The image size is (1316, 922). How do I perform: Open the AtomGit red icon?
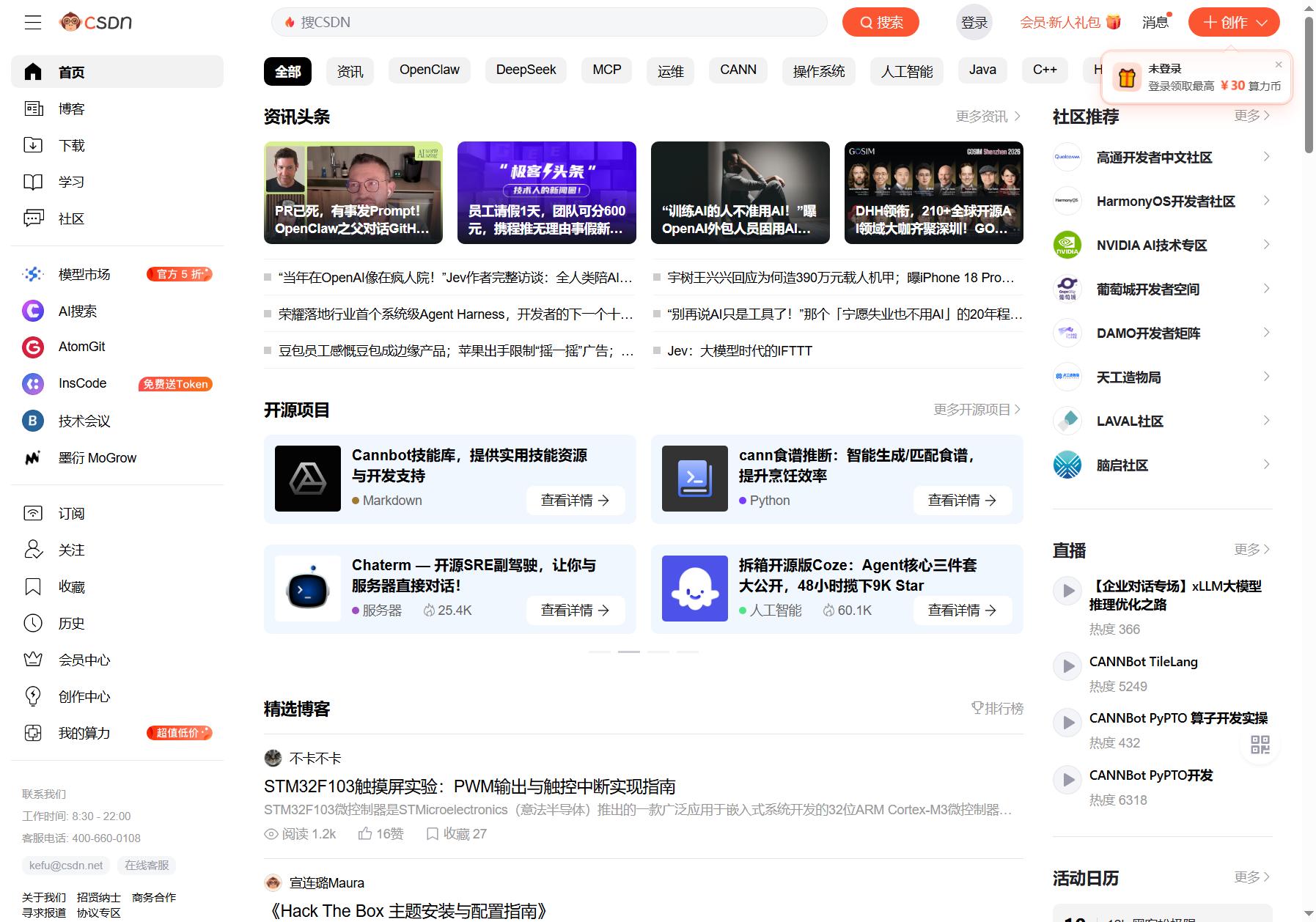click(x=33, y=347)
